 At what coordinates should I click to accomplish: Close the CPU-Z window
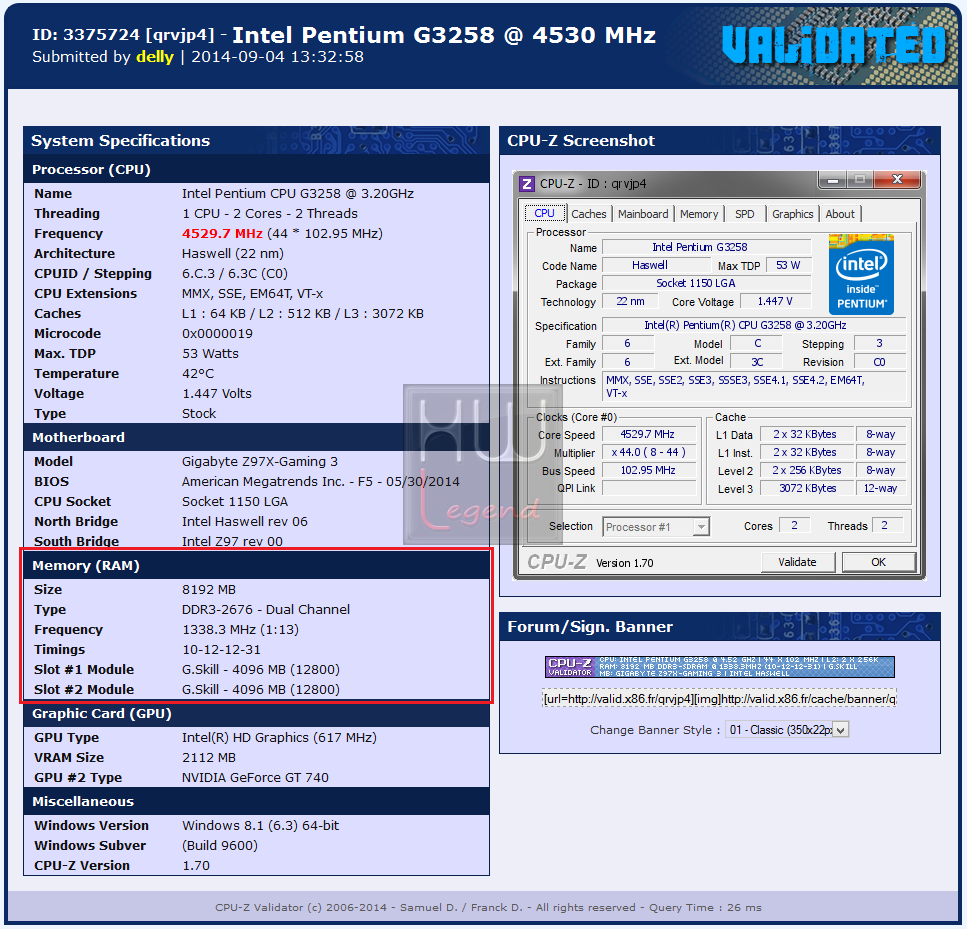click(x=897, y=180)
